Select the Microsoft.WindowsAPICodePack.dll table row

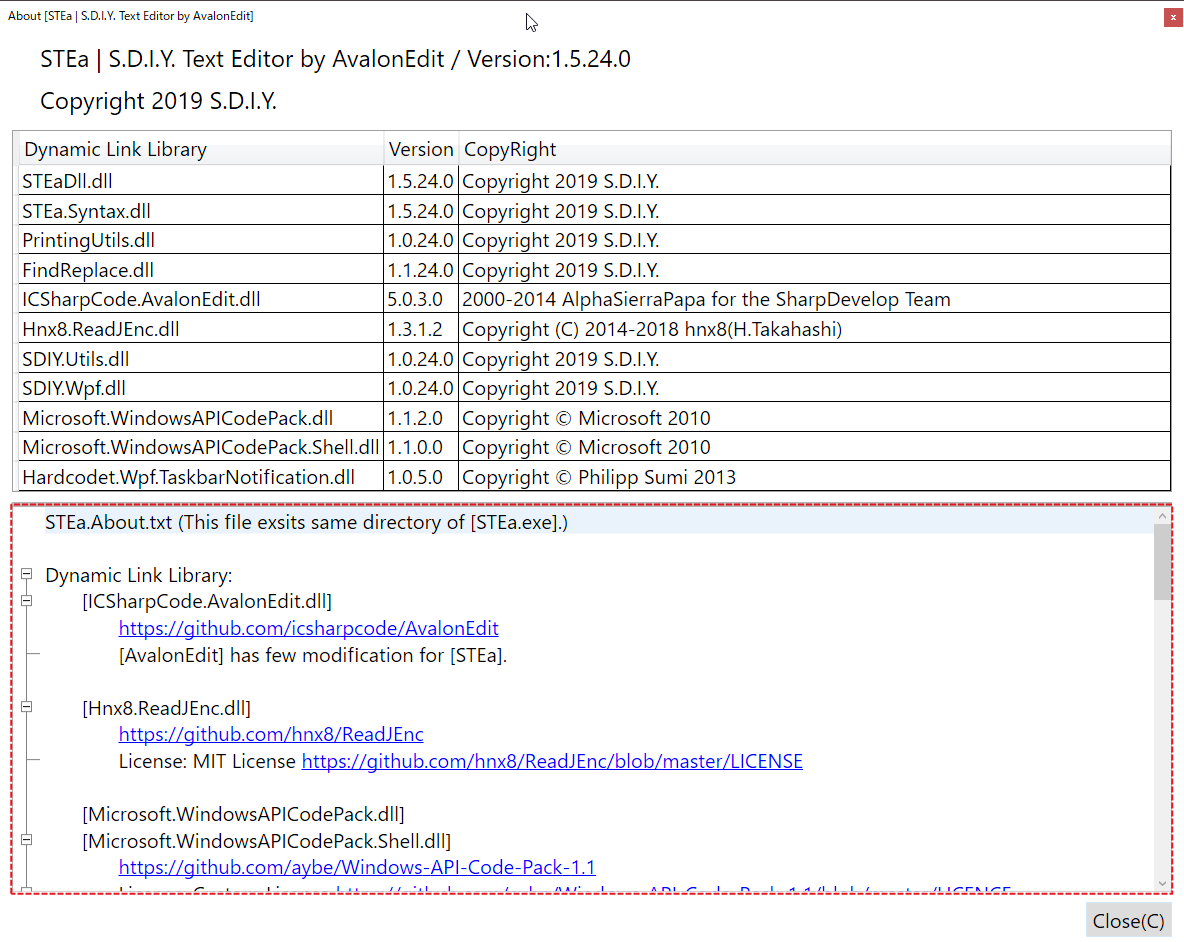tap(594, 417)
